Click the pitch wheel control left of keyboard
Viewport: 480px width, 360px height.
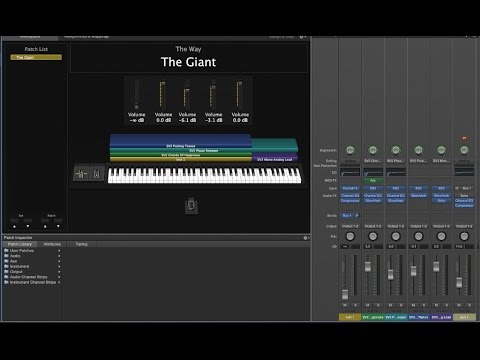[x=81, y=174]
